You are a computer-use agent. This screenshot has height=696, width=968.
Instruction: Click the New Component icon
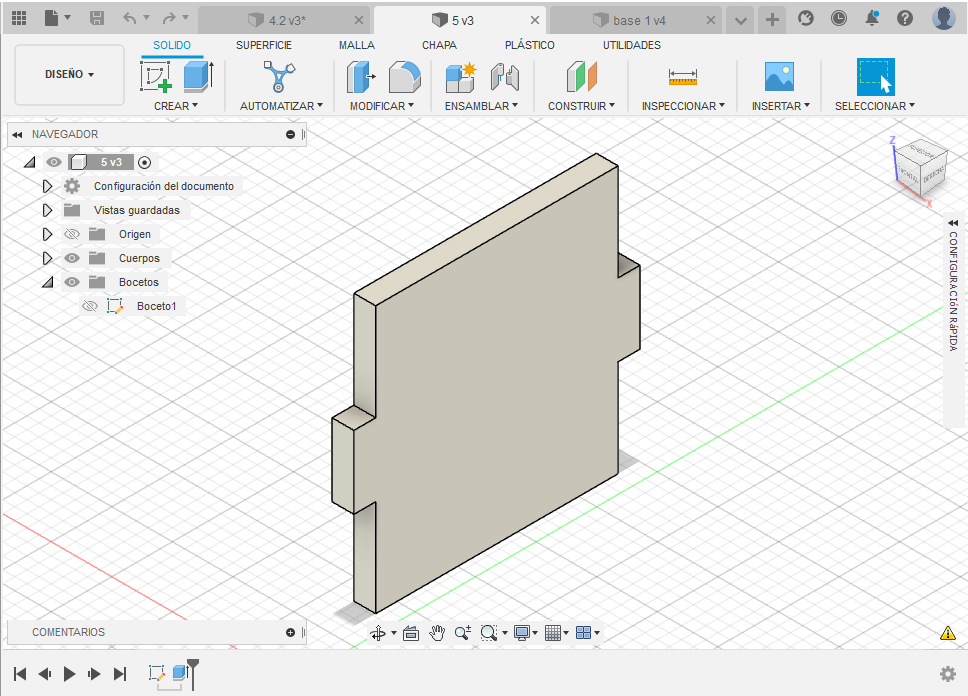(x=461, y=77)
